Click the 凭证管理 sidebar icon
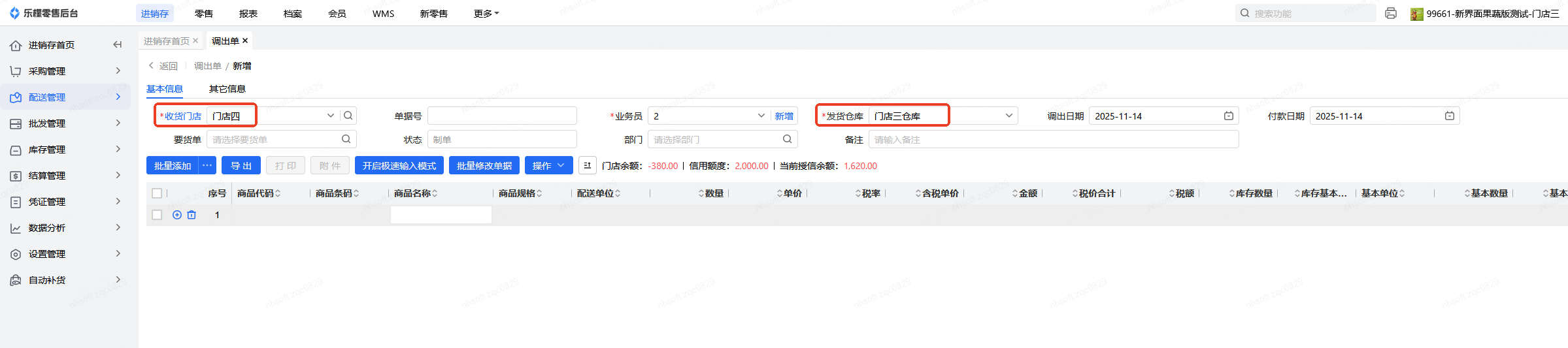 (x=16, y=202)
